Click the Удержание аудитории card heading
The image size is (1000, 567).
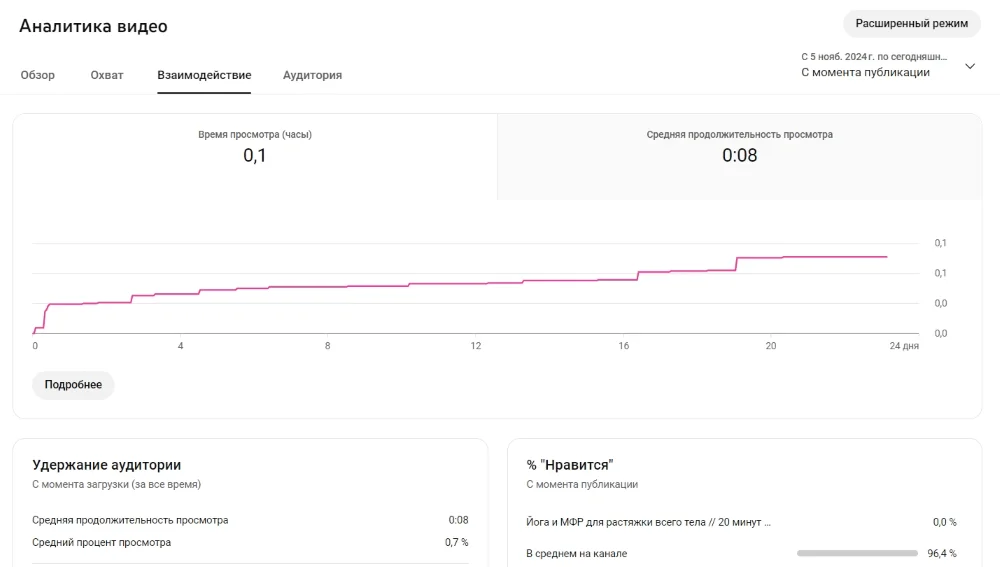tap(106, 465)
